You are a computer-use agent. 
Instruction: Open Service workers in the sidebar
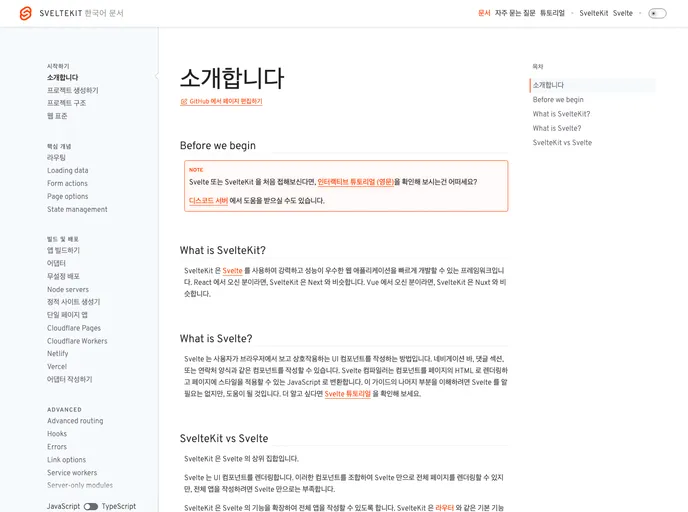click(72, 473)
